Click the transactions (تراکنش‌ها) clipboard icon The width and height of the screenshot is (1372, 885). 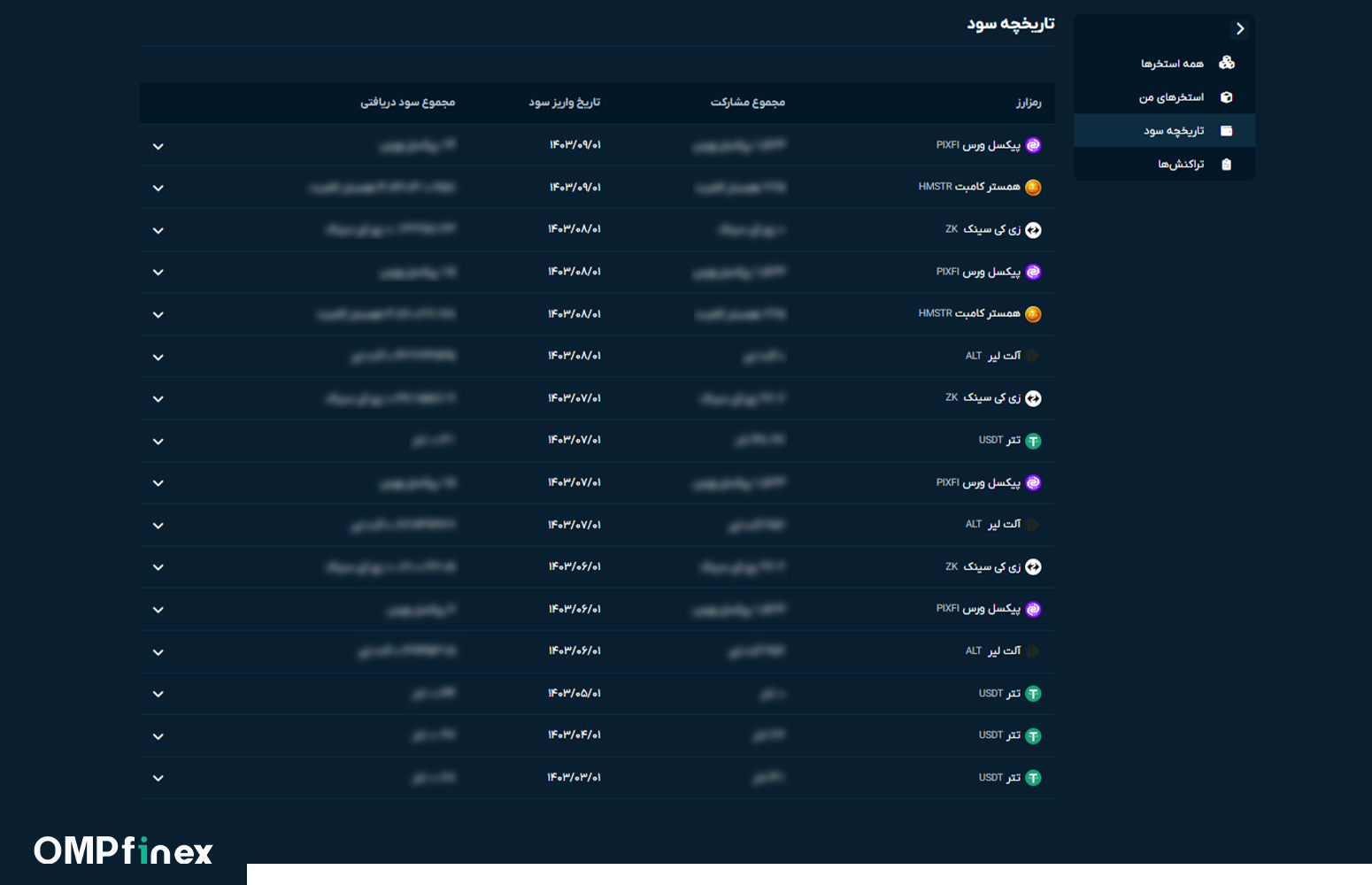(x=1227, y=165)
